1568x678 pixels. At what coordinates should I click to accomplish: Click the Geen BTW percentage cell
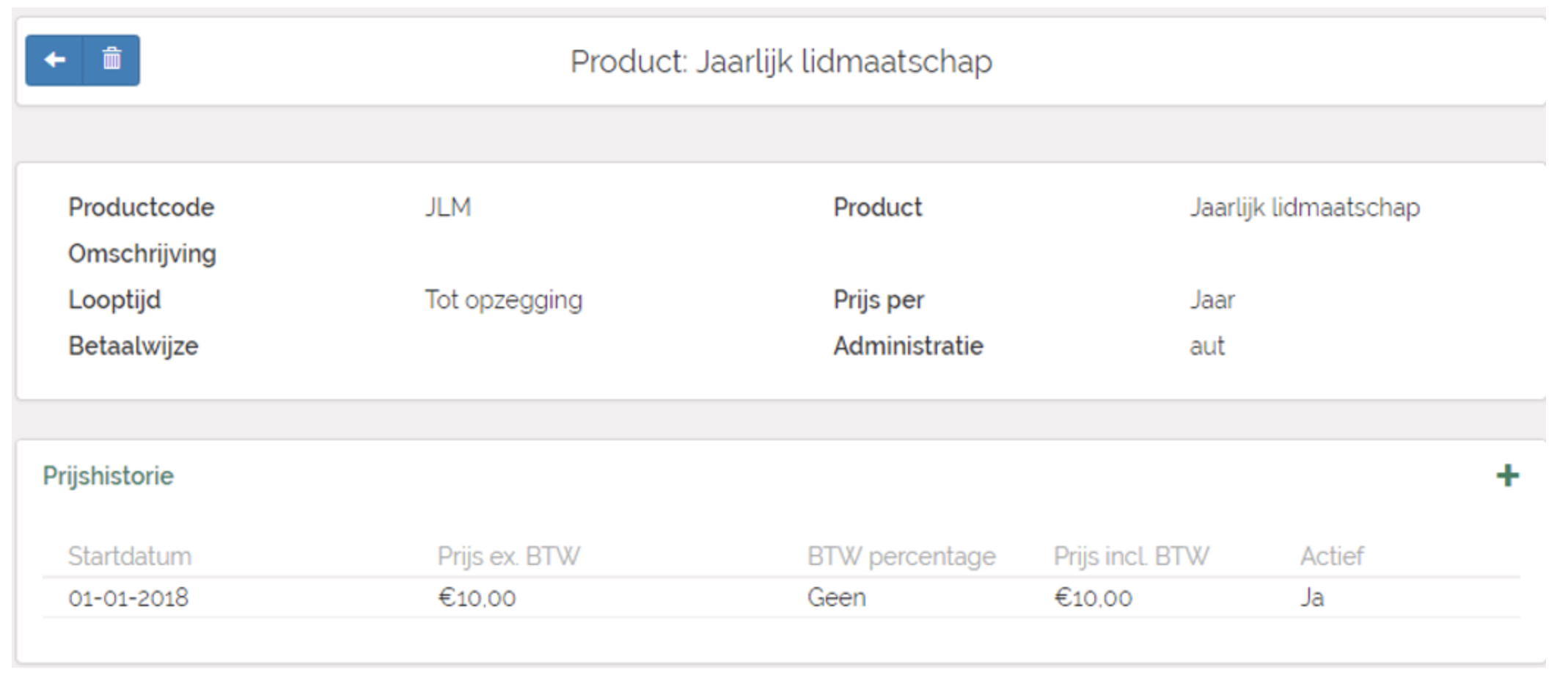pyautogui.click(x=836, y=598)
